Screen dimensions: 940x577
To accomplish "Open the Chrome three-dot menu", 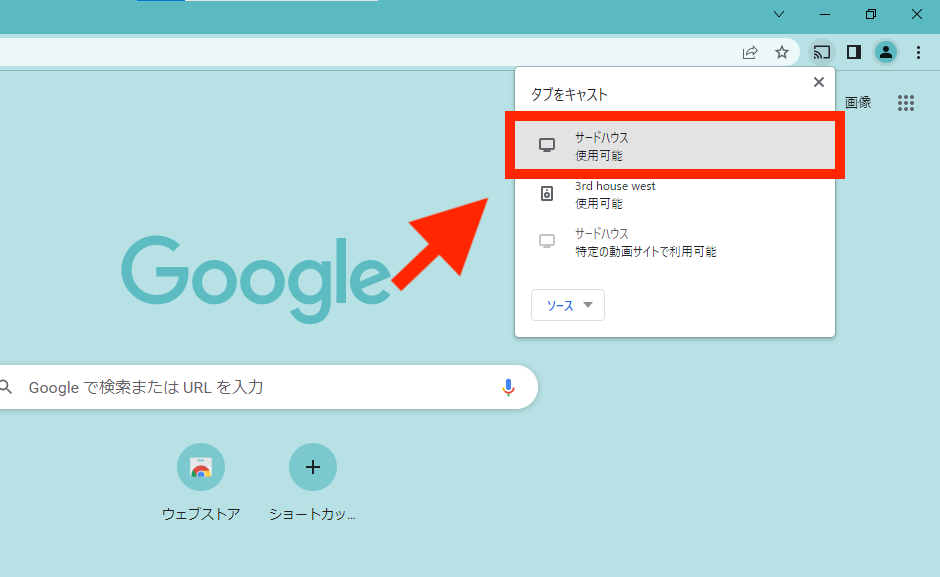I will (x=918, y=53).
